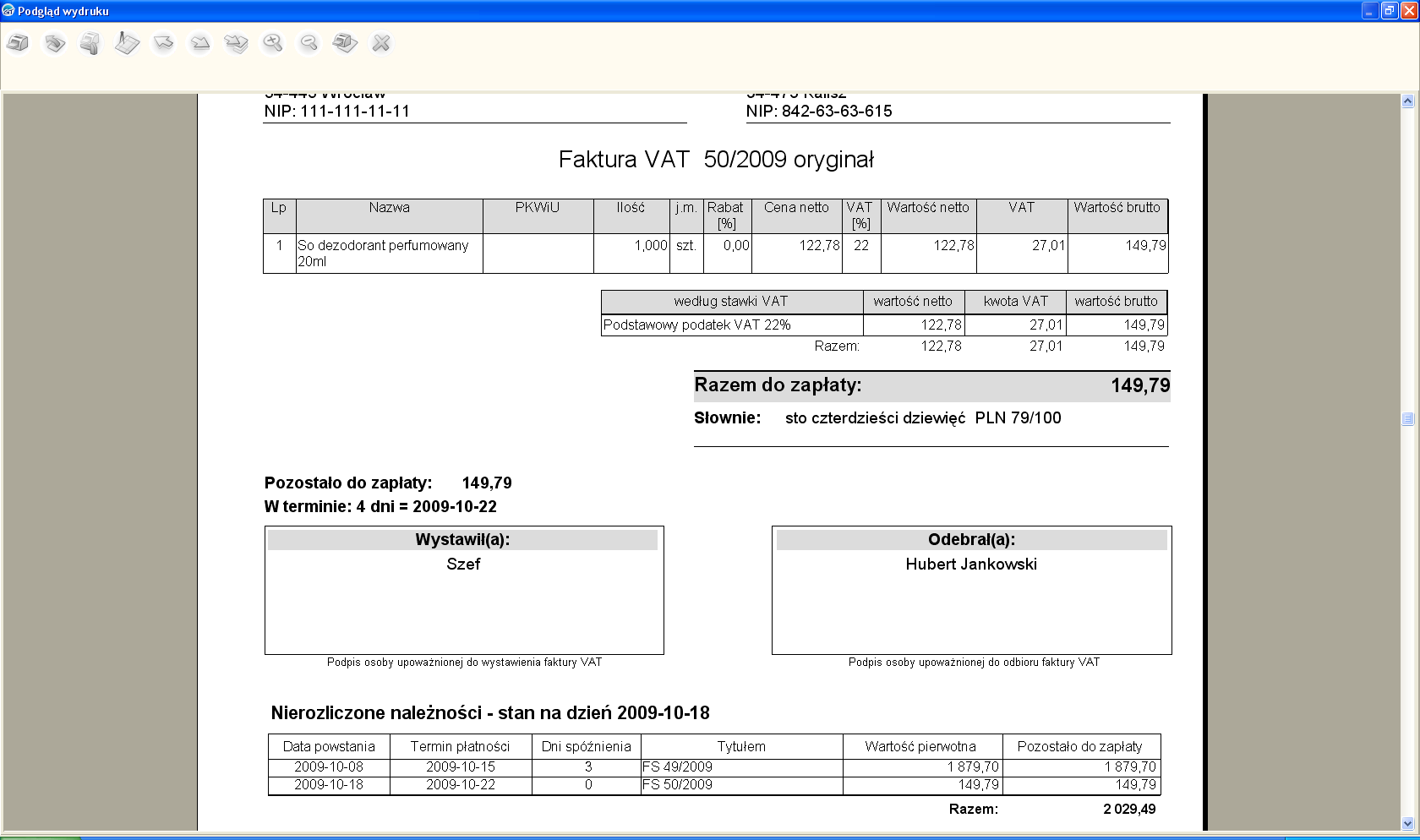Click the down-right arrow next page icon

199,43
